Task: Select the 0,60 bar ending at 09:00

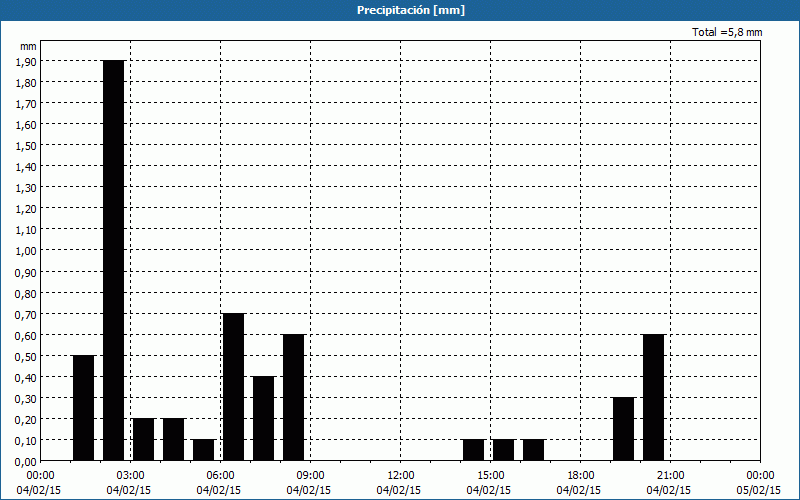Action: pyautogui.click(x=294, y=397)
